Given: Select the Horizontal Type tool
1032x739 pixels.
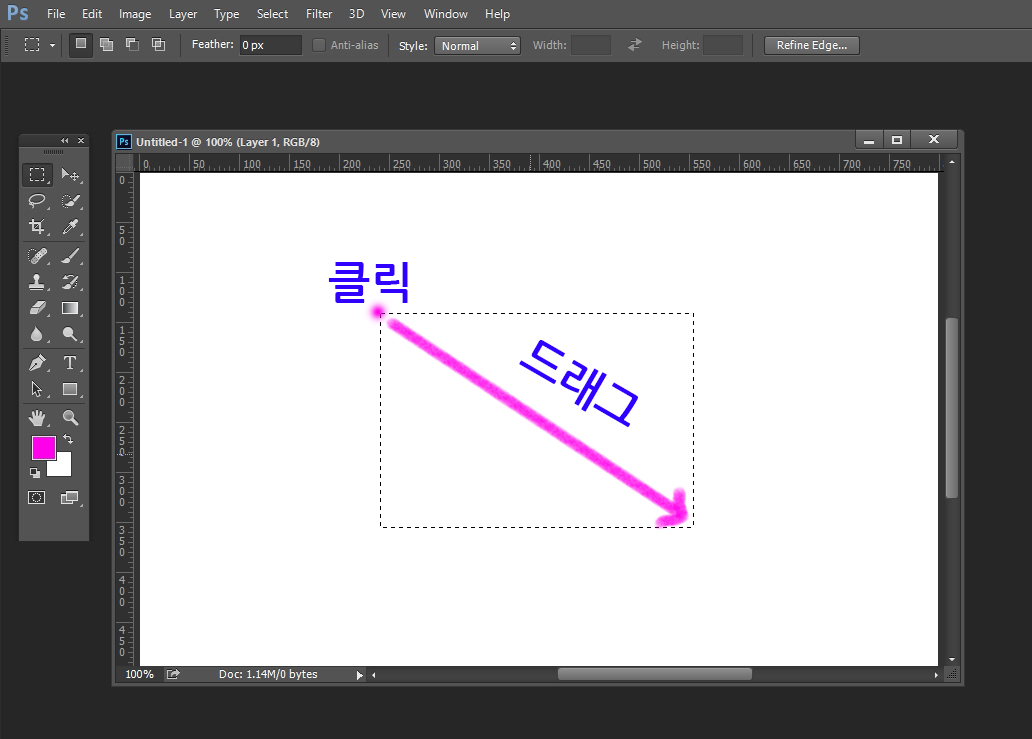Looking at the screenshot, I should coord(70,363).
